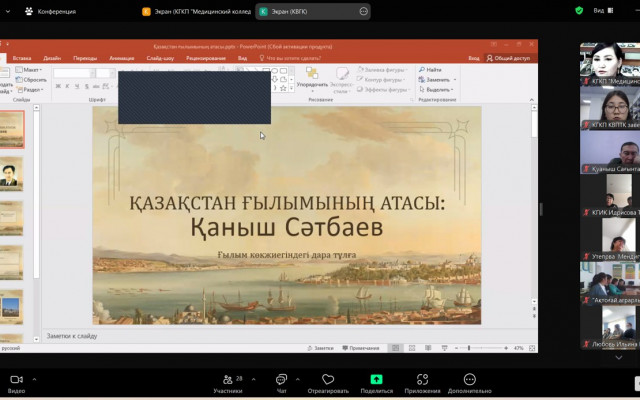Click the zoom slider in the shared PowerPoint
This screenshot has width=640, height=400.
(468, 348)
